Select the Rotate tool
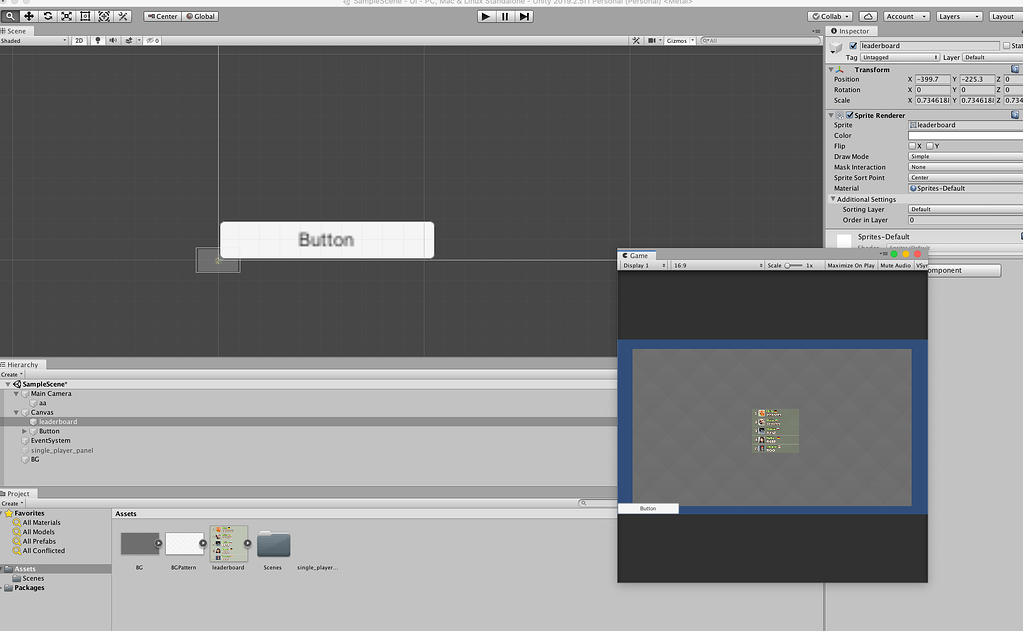The width and height of the screenshot is (1023, 631). 47,15
